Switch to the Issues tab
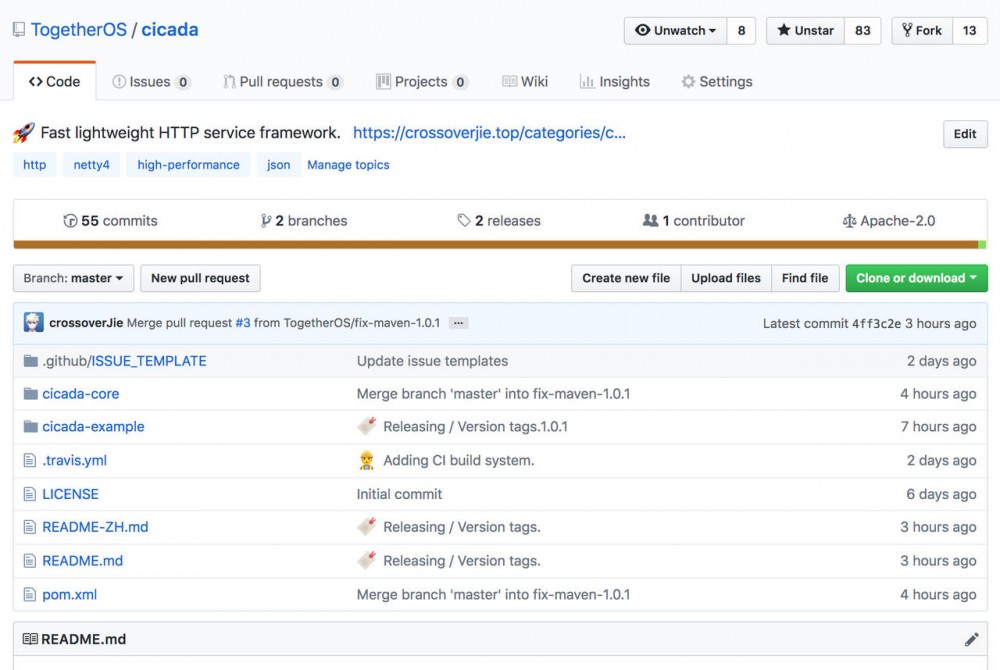 (151, 82)
